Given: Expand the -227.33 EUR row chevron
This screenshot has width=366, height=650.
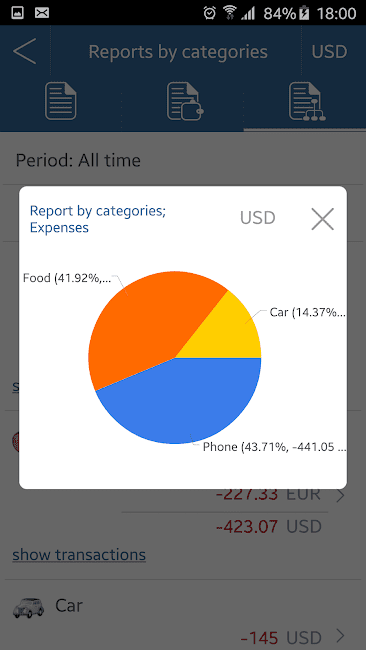Looking at the screenshot, I should click(x=340, y=495).
